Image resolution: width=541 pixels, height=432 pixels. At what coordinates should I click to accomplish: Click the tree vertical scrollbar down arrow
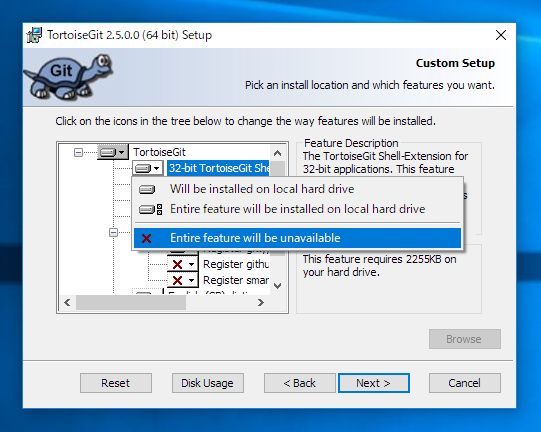277,286
